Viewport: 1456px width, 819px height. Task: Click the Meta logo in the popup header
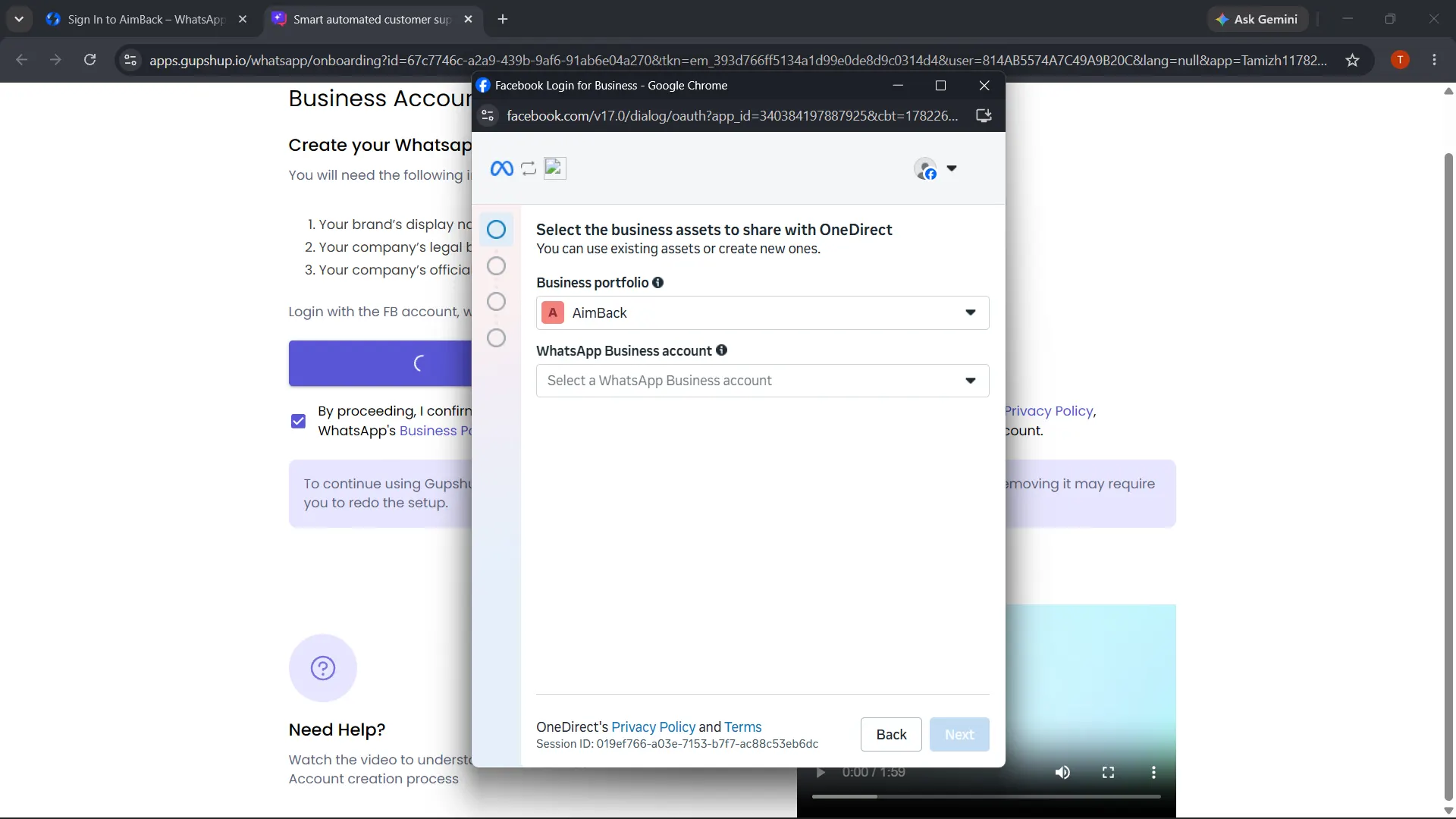[x=501, y=168]
